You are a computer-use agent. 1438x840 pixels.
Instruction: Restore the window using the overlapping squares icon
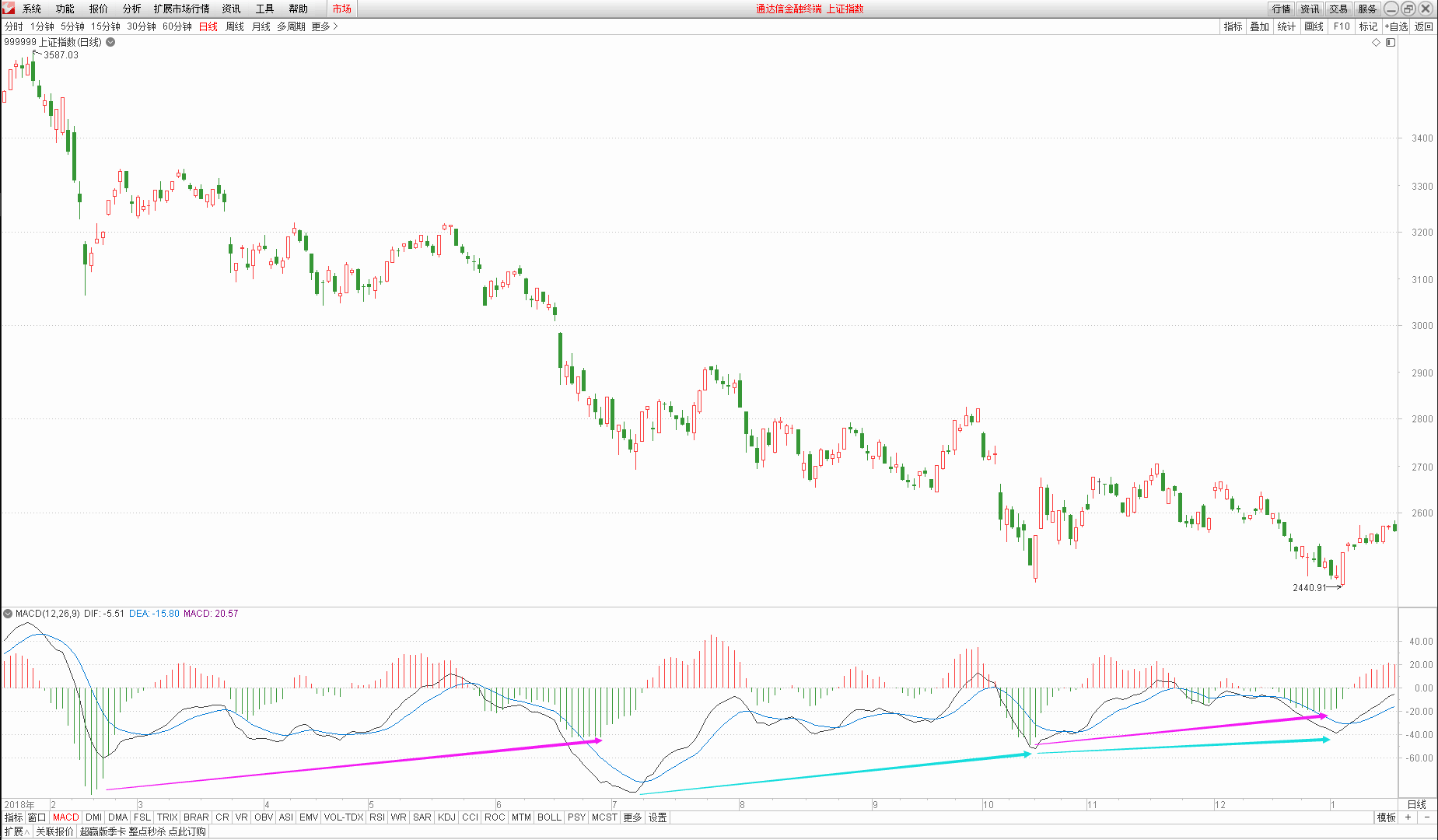pyautogui.click(x=1408, y=9)
